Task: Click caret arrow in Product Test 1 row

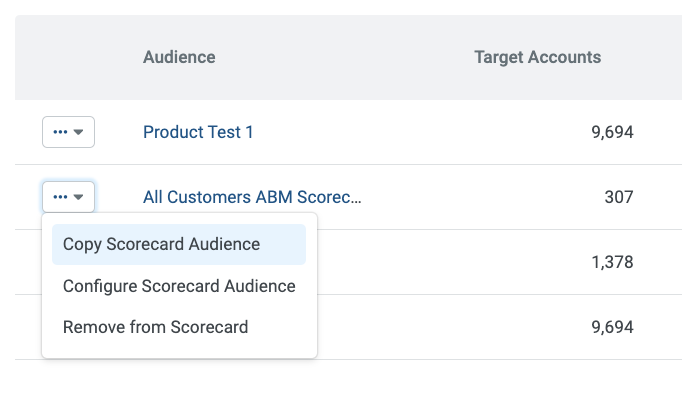Action: [x=79, y=133]
